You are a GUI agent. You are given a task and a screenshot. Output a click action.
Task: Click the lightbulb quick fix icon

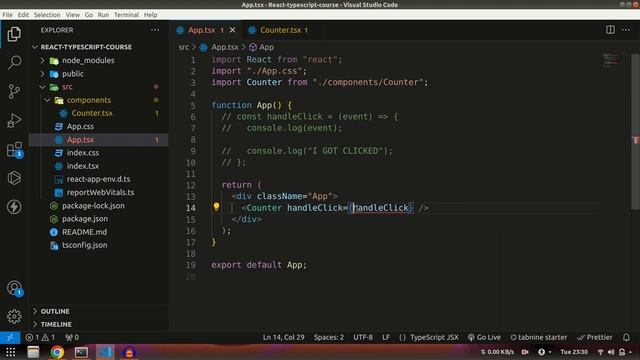coord(216,207)
